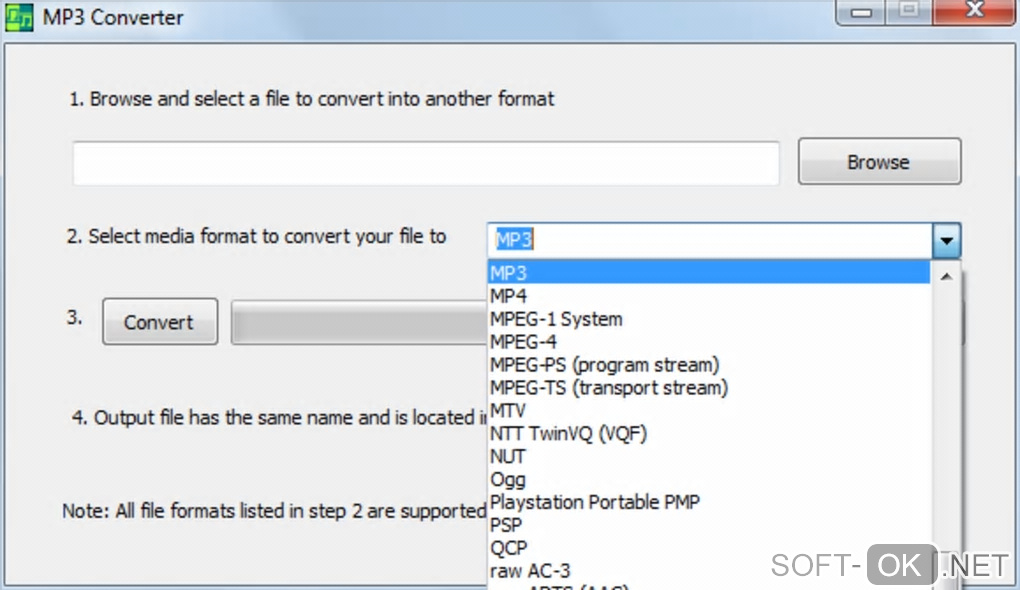Pick MTV from the format list
Image resolution: width=1020 pixels, height=590 pixels.
click(x=507, y=411)
